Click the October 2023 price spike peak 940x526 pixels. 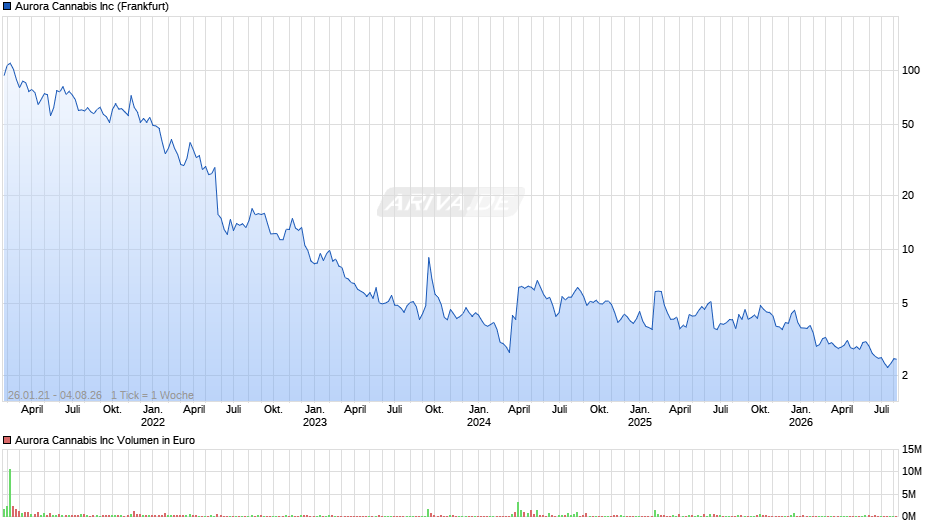click(x=429, y=258)
